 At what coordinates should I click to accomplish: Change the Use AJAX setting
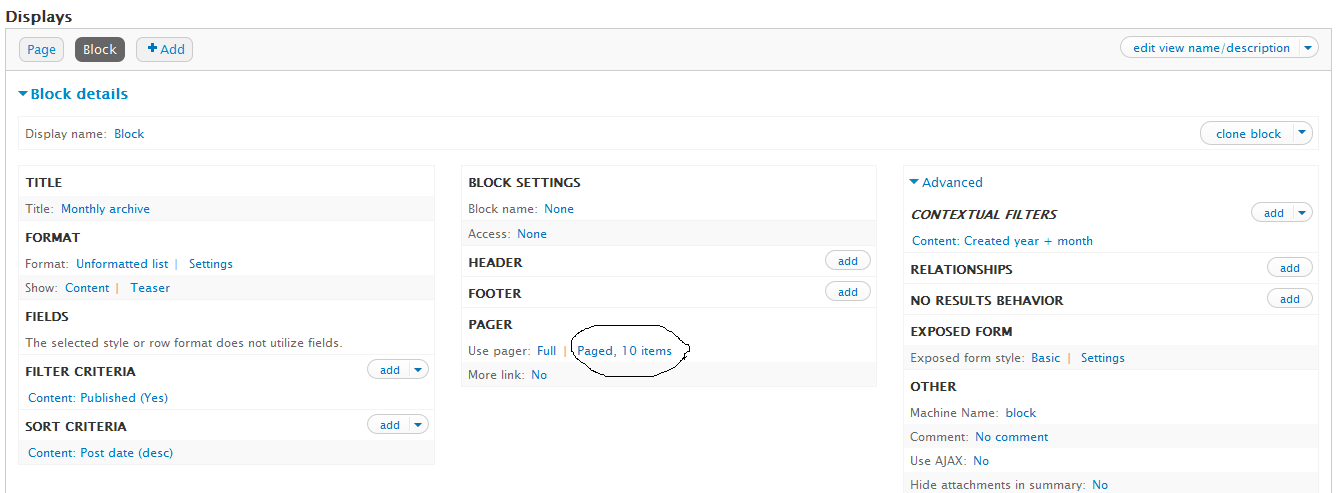click(x=981, y=461)
